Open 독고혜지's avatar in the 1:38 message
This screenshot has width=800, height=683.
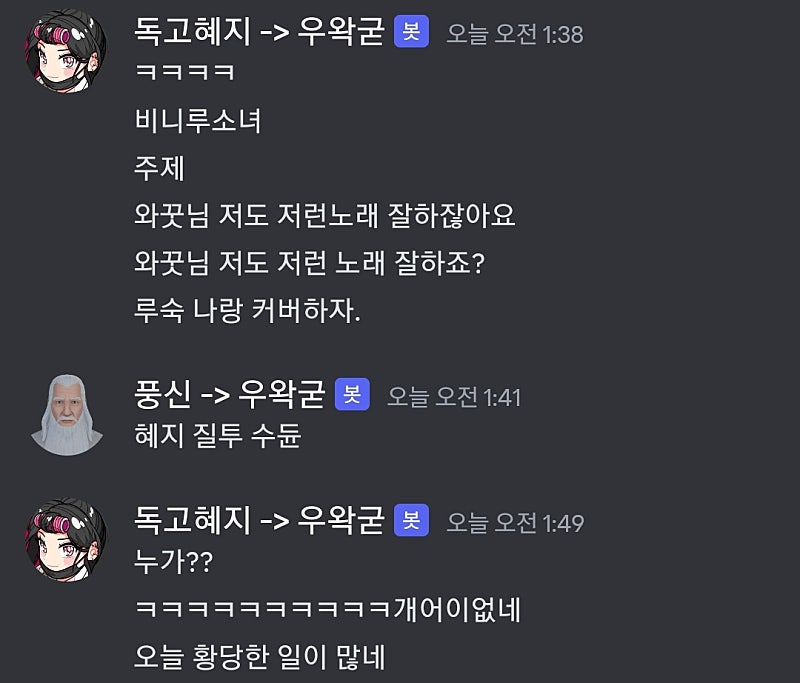pyautogui.click(x=66, y=52)
